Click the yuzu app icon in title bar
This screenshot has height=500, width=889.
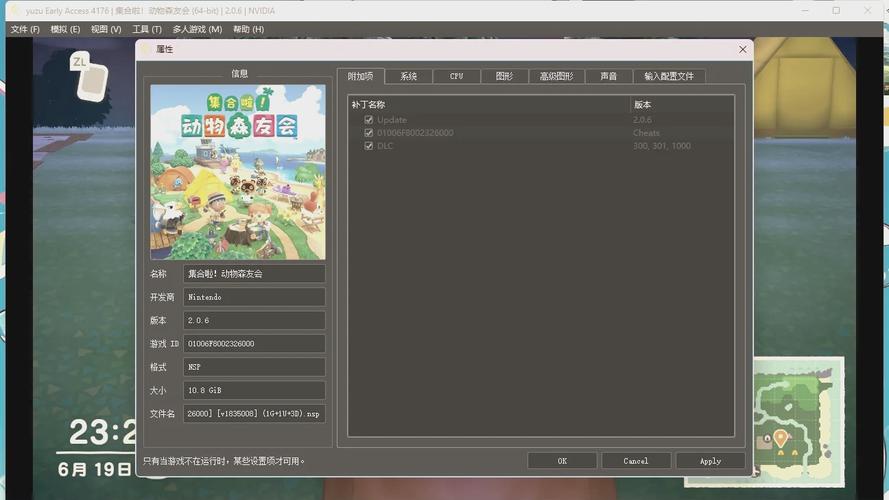(15, 11)
